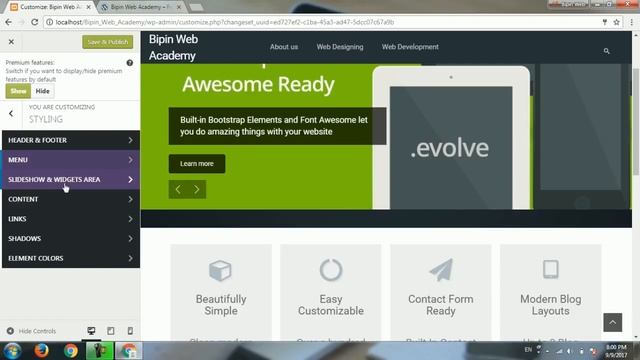Image resolution: width=640 pixels, height=360 pixels.
Task: Close the Customize browser tab
Action: [89, 7]
